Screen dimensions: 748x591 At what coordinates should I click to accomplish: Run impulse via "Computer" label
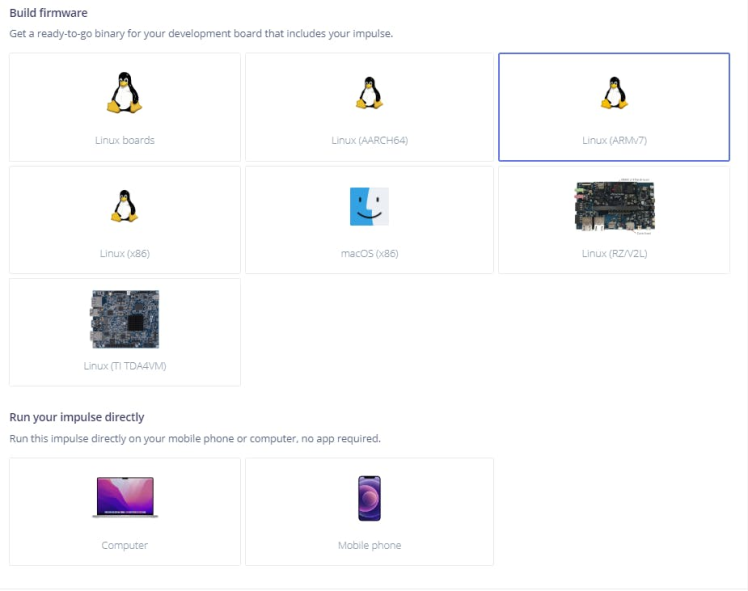click(x=125, y=545)
